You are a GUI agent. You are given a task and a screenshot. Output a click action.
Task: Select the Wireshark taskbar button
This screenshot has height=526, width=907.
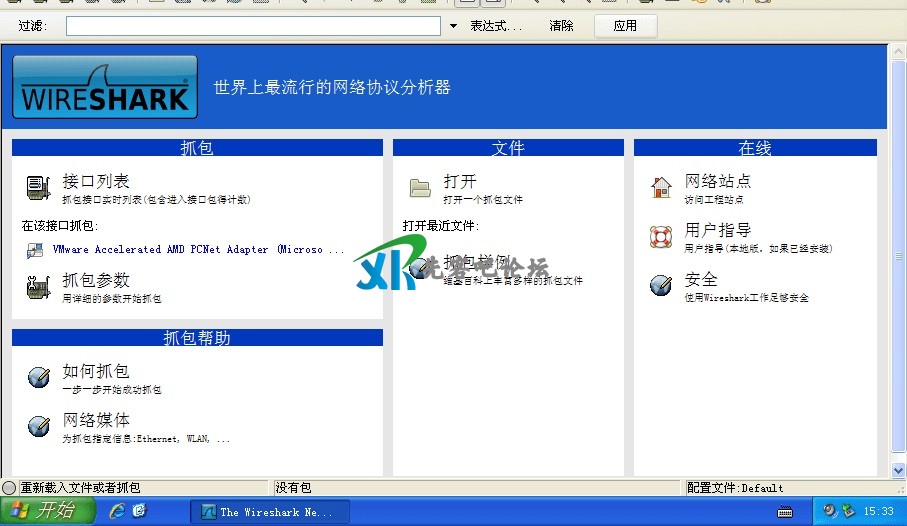[x=274, y=512]
